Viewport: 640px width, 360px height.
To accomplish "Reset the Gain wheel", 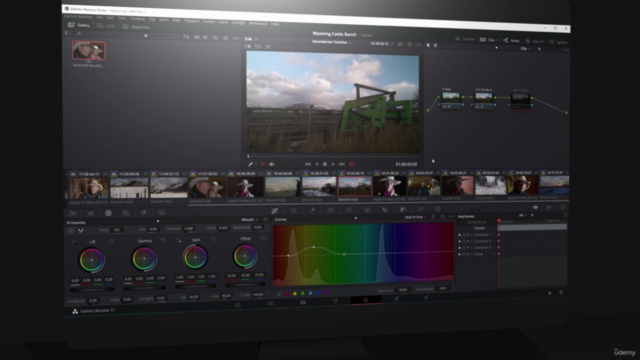I will pos(213,239).
